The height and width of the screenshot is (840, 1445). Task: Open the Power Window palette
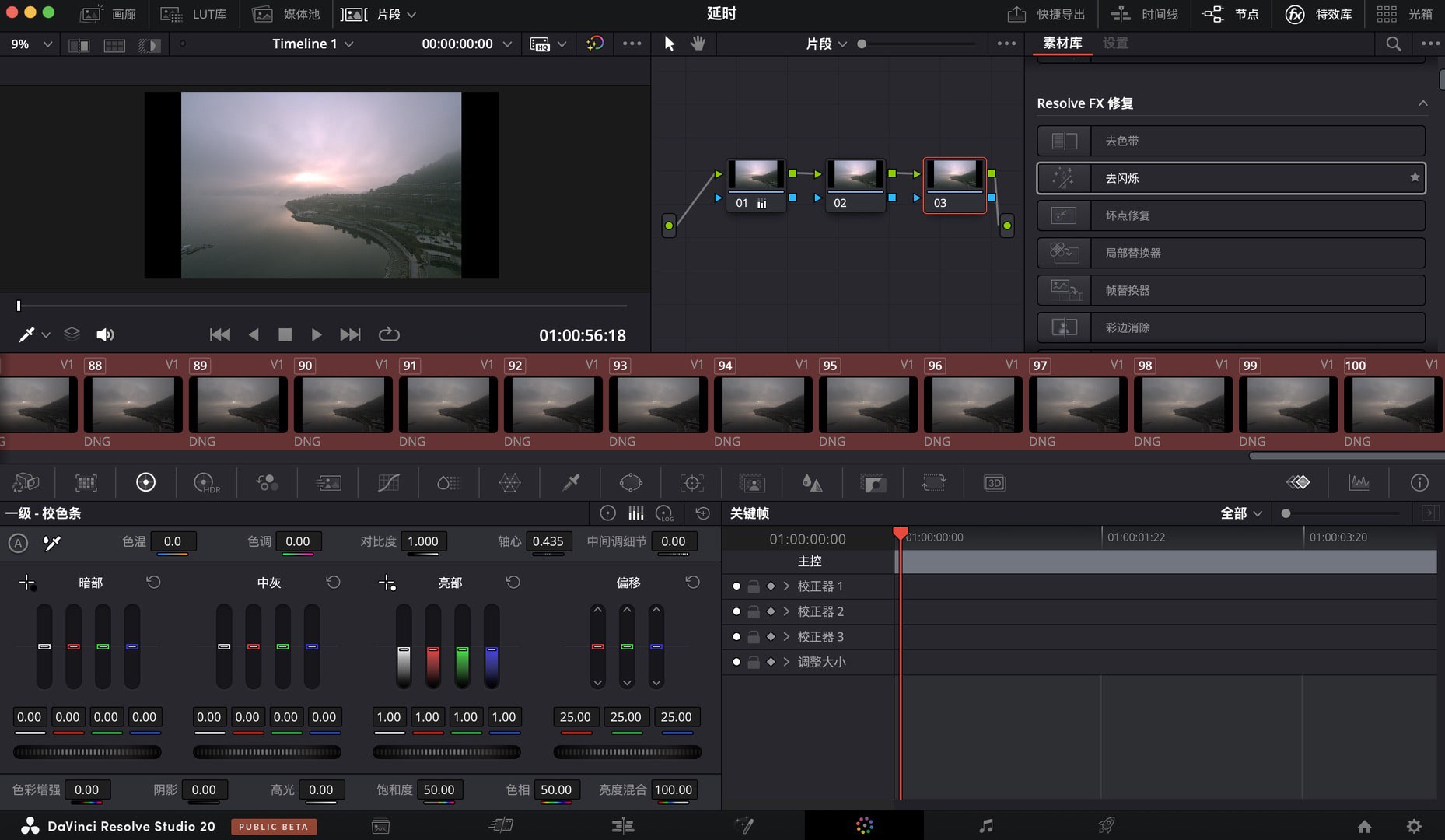631,483
